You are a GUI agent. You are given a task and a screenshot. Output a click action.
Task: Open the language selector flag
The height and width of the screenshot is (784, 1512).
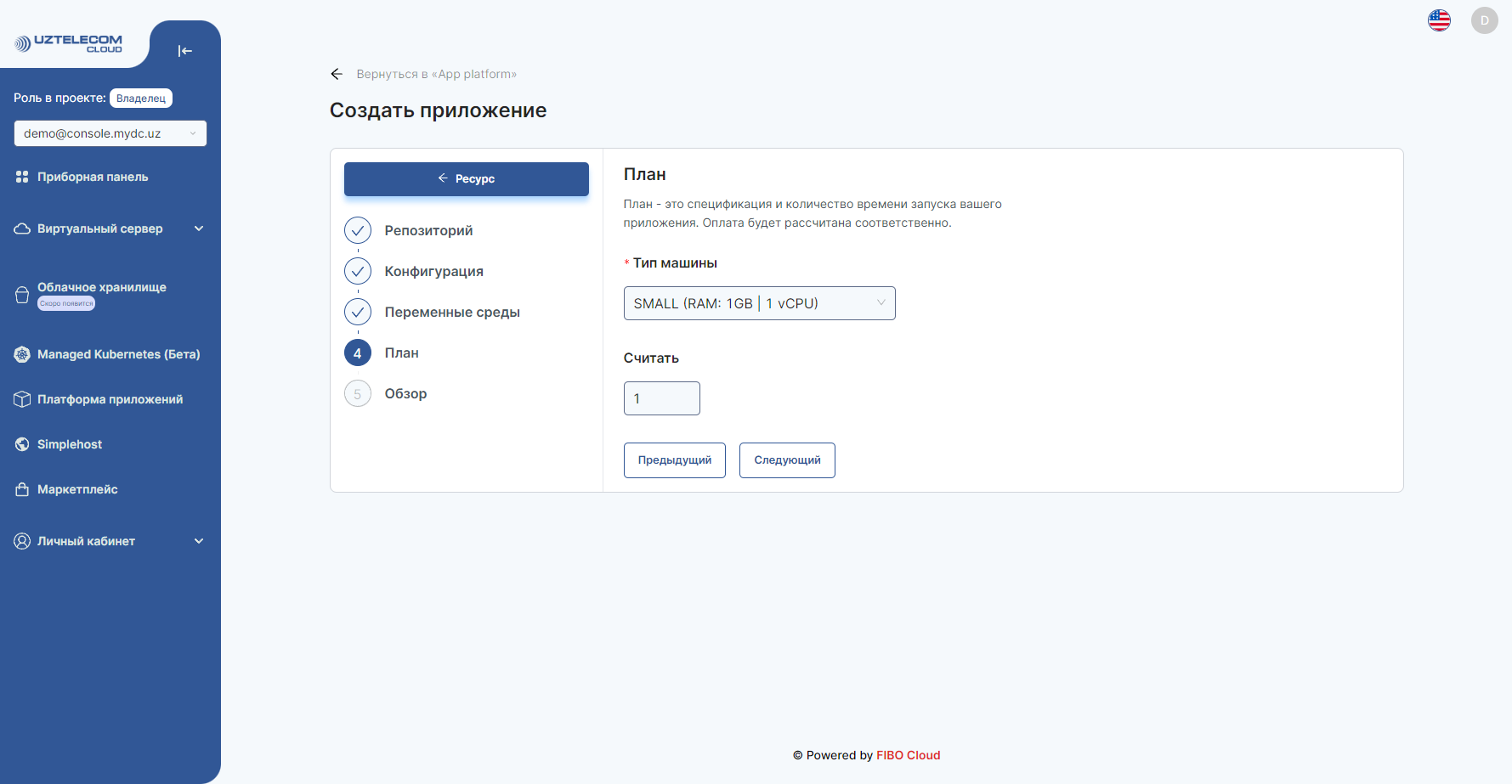pyautogui.click(x=1439, y=20)
